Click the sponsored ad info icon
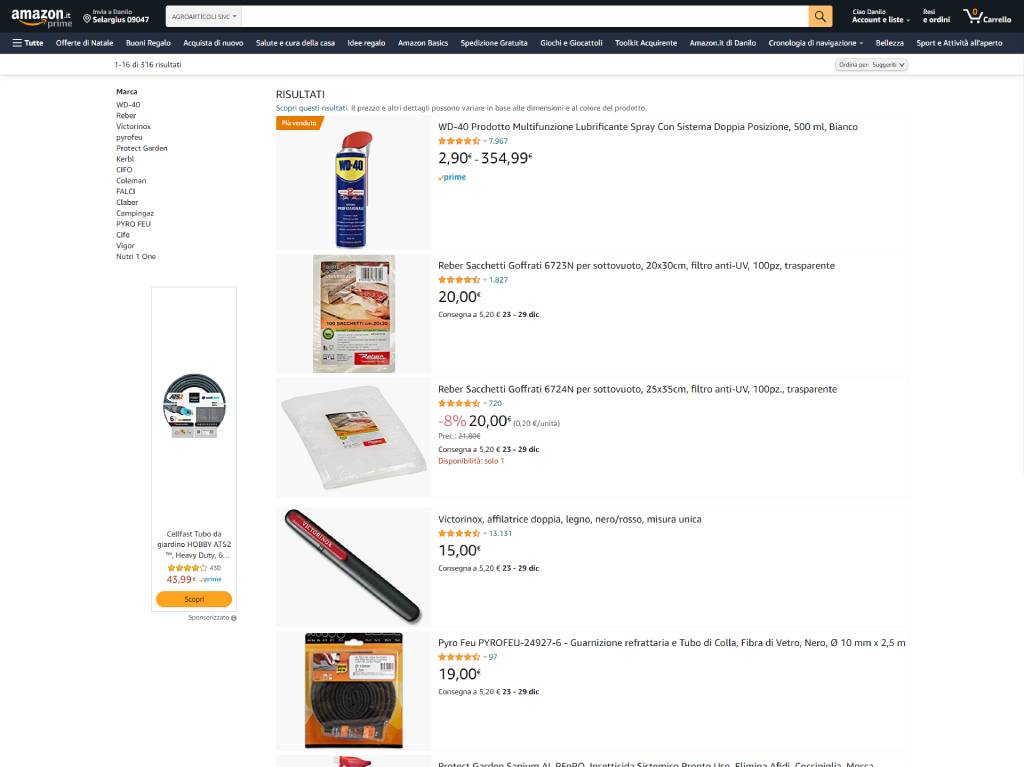This screenshot has width=1024, height=767. (x=234, y=617)
